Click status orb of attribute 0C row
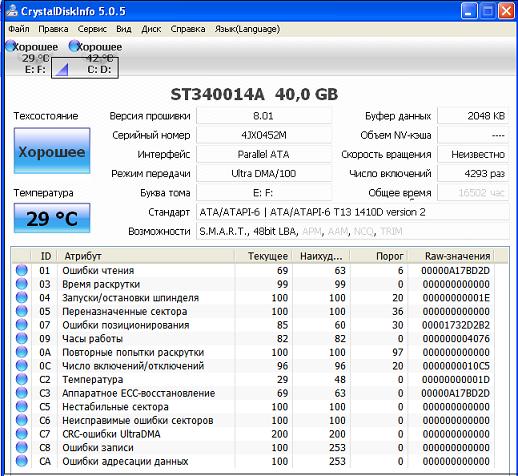This screenshot has height=476, width=518. pyautogui.click(x=22, y=366)
